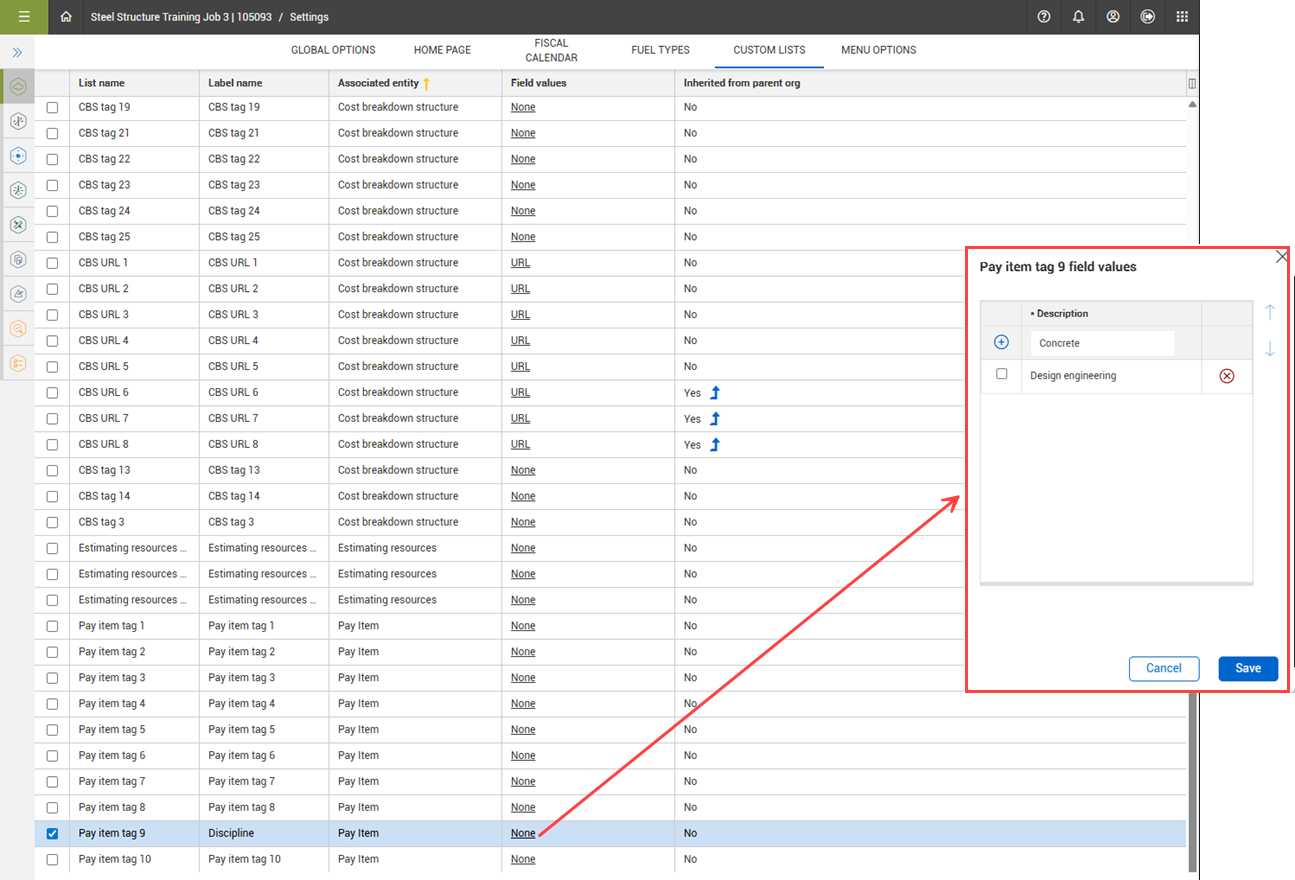
Task: Click the inherited arrow for CBS URL 6
Action: coord(715,393)
